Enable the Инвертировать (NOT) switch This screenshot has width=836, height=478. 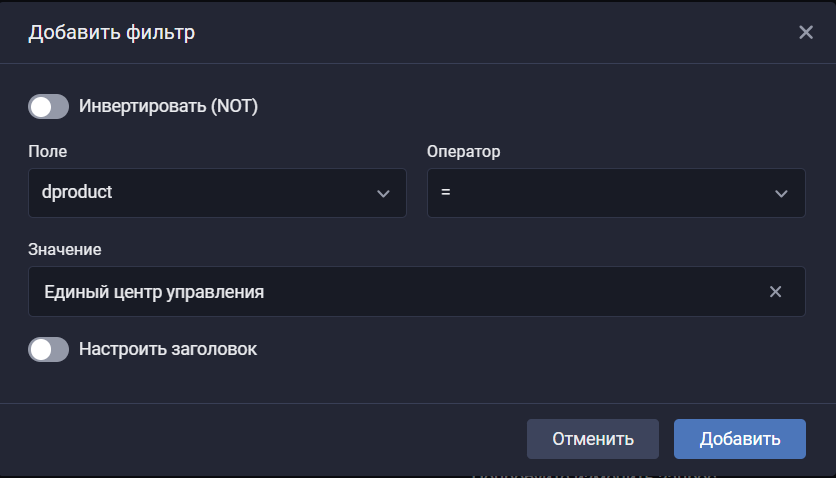pyautogui.click(x=48, y=106)
